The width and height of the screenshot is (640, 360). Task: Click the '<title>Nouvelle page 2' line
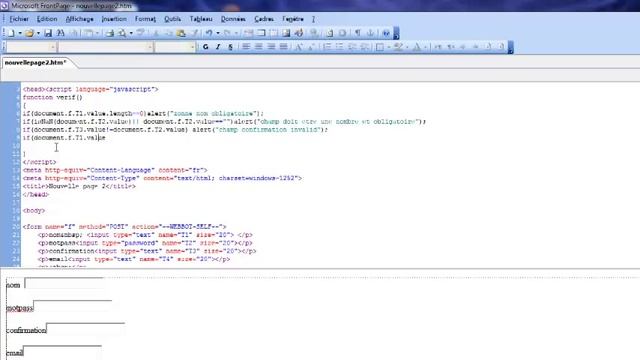point(79,186)
